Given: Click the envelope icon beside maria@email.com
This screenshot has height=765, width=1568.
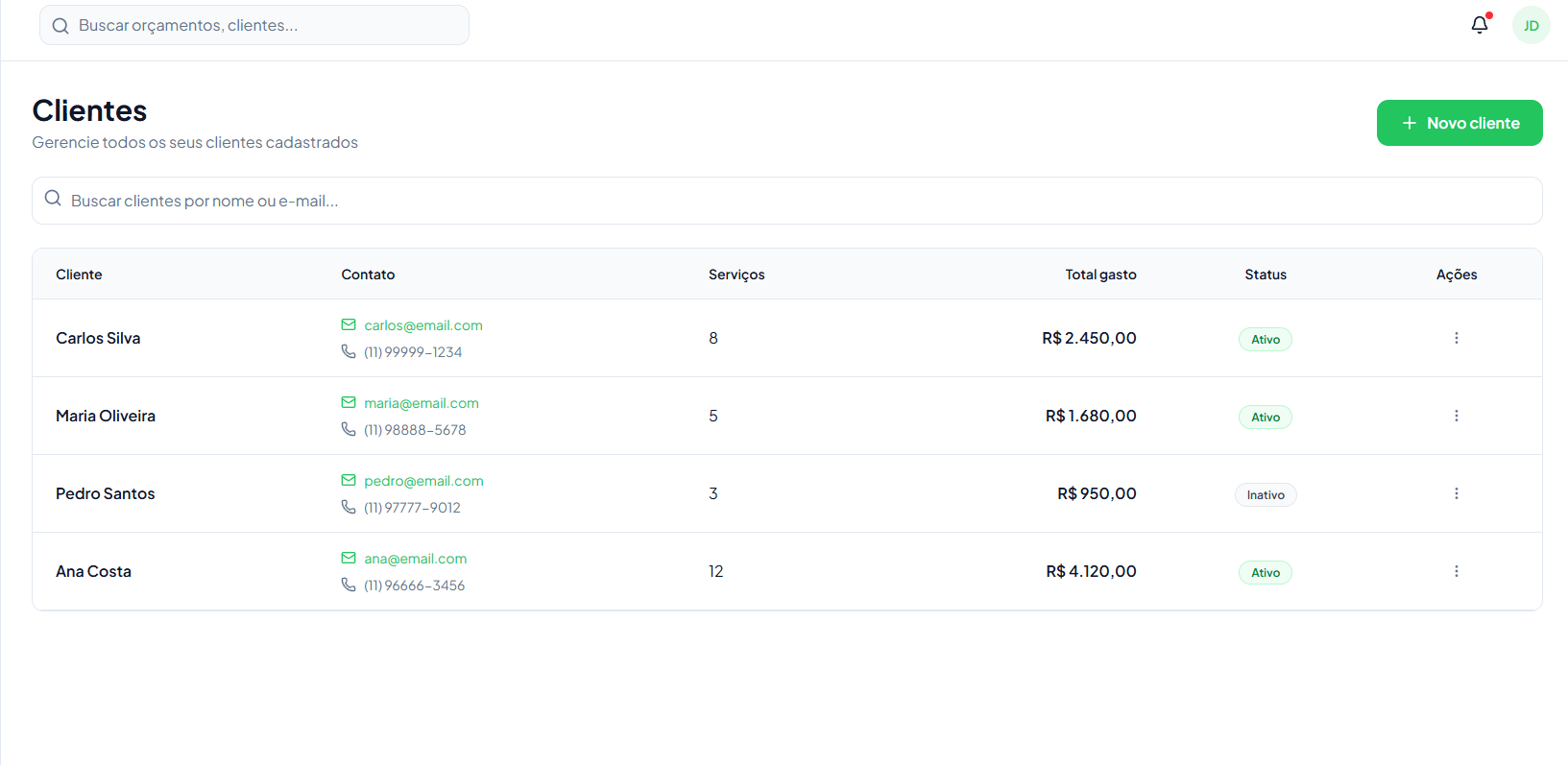Looking at the screenshot, I should pyautogui.click(x=349, y=402).
